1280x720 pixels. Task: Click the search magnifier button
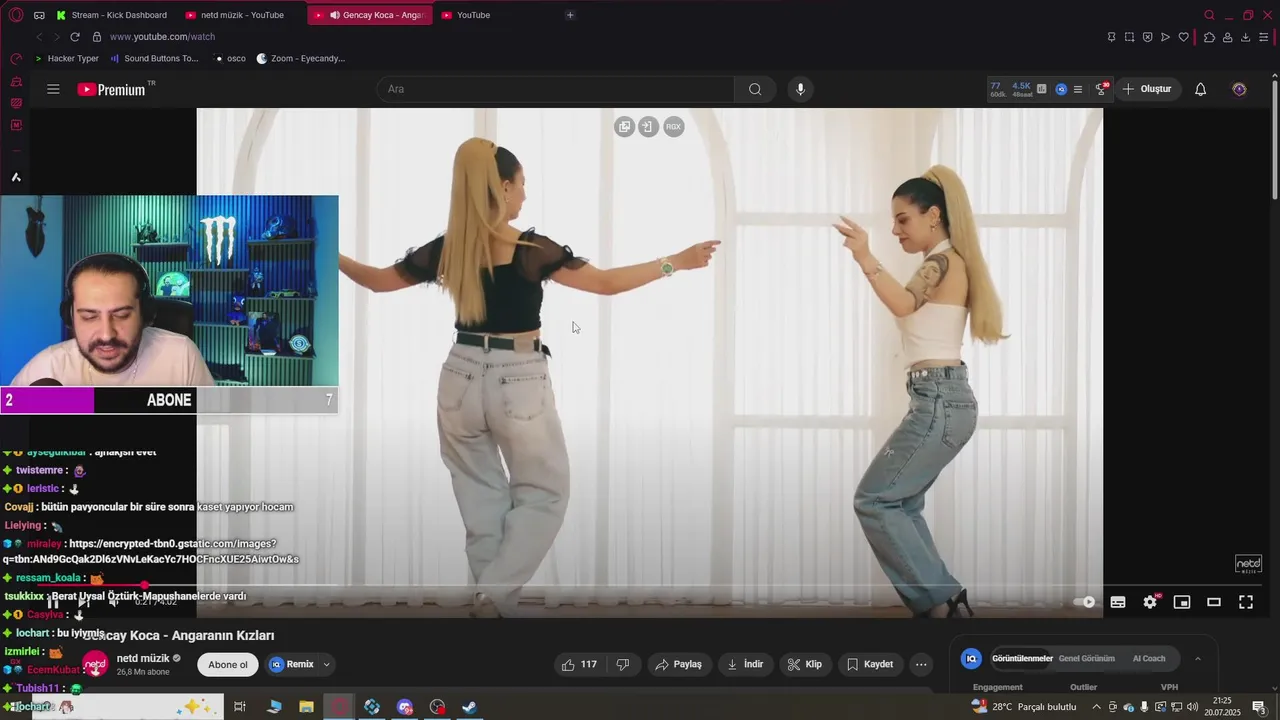755,89
